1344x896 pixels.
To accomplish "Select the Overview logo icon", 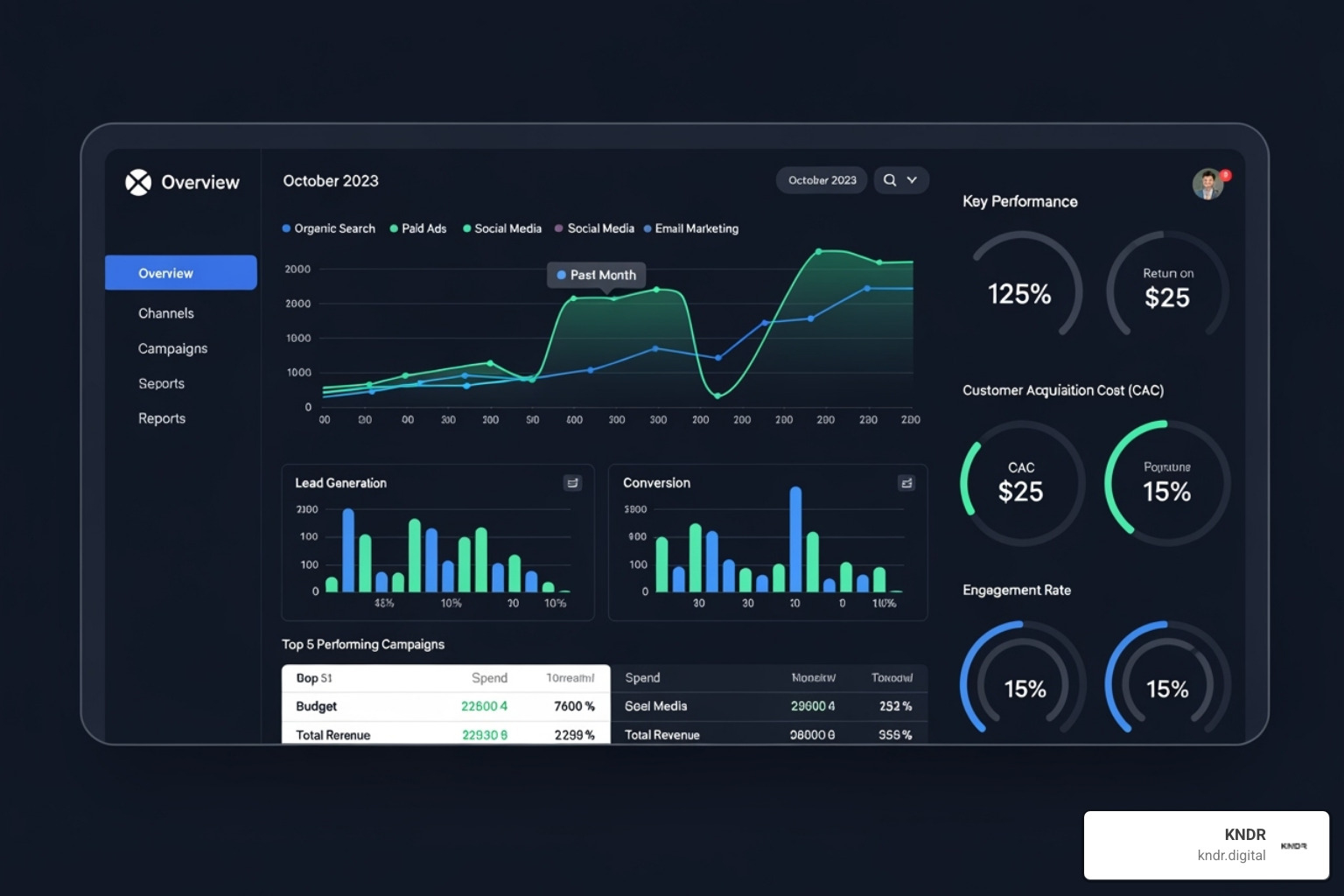I will click(137, 182).
